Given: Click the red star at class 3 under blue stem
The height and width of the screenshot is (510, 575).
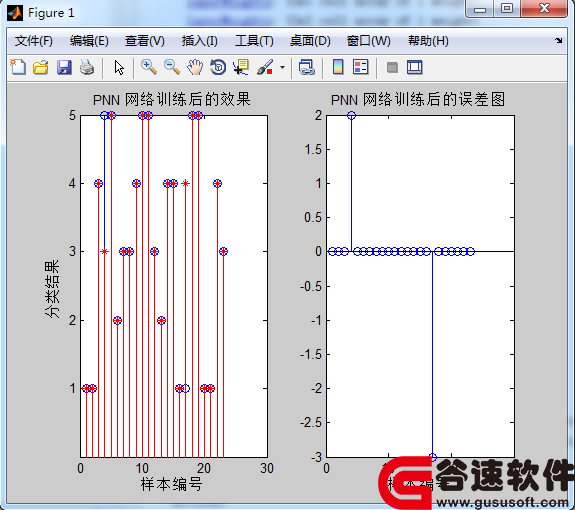Looking at the screenshot, I should coord(105,252).
